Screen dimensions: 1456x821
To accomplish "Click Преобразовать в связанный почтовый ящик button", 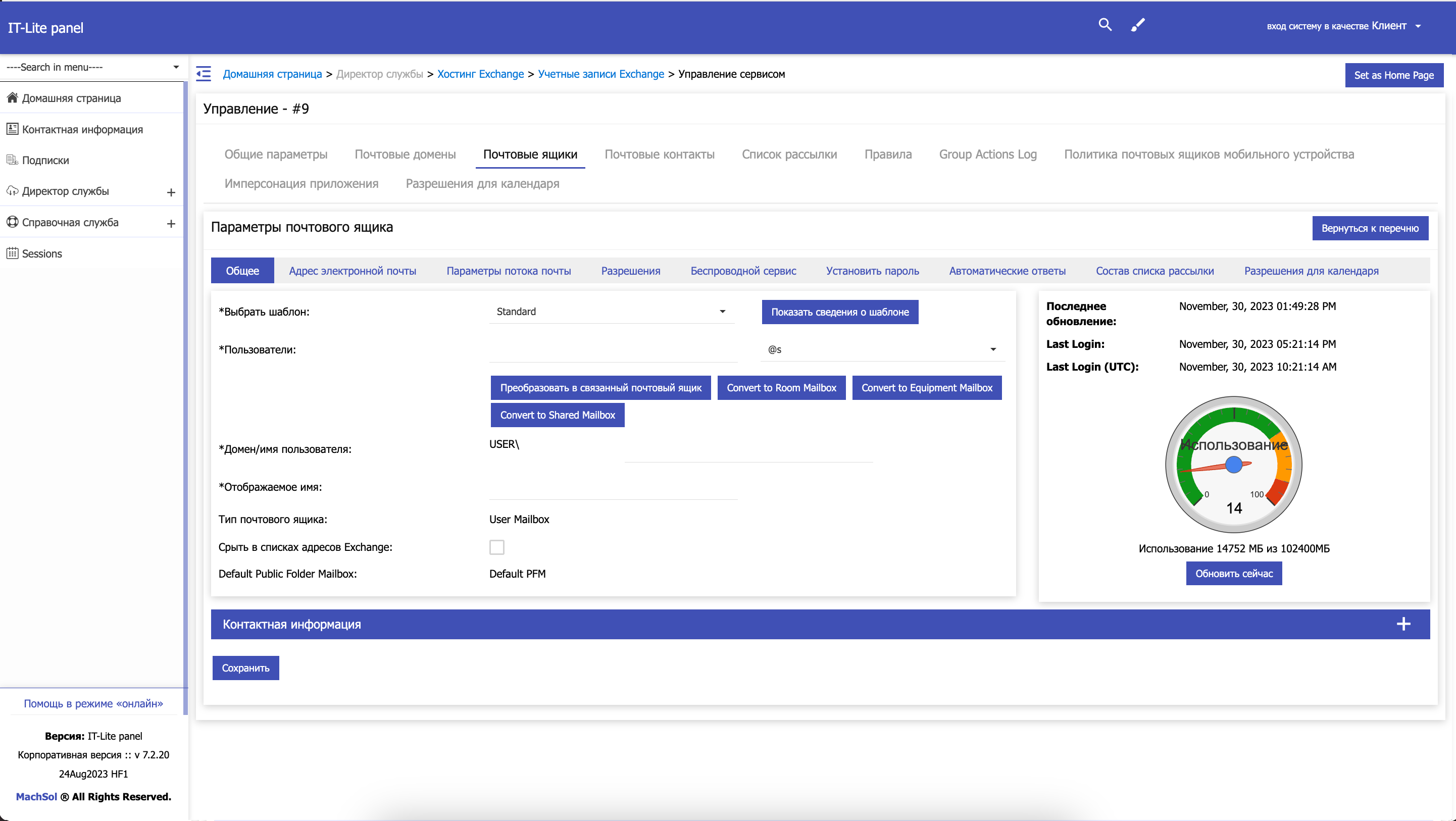I will (601, 388).
